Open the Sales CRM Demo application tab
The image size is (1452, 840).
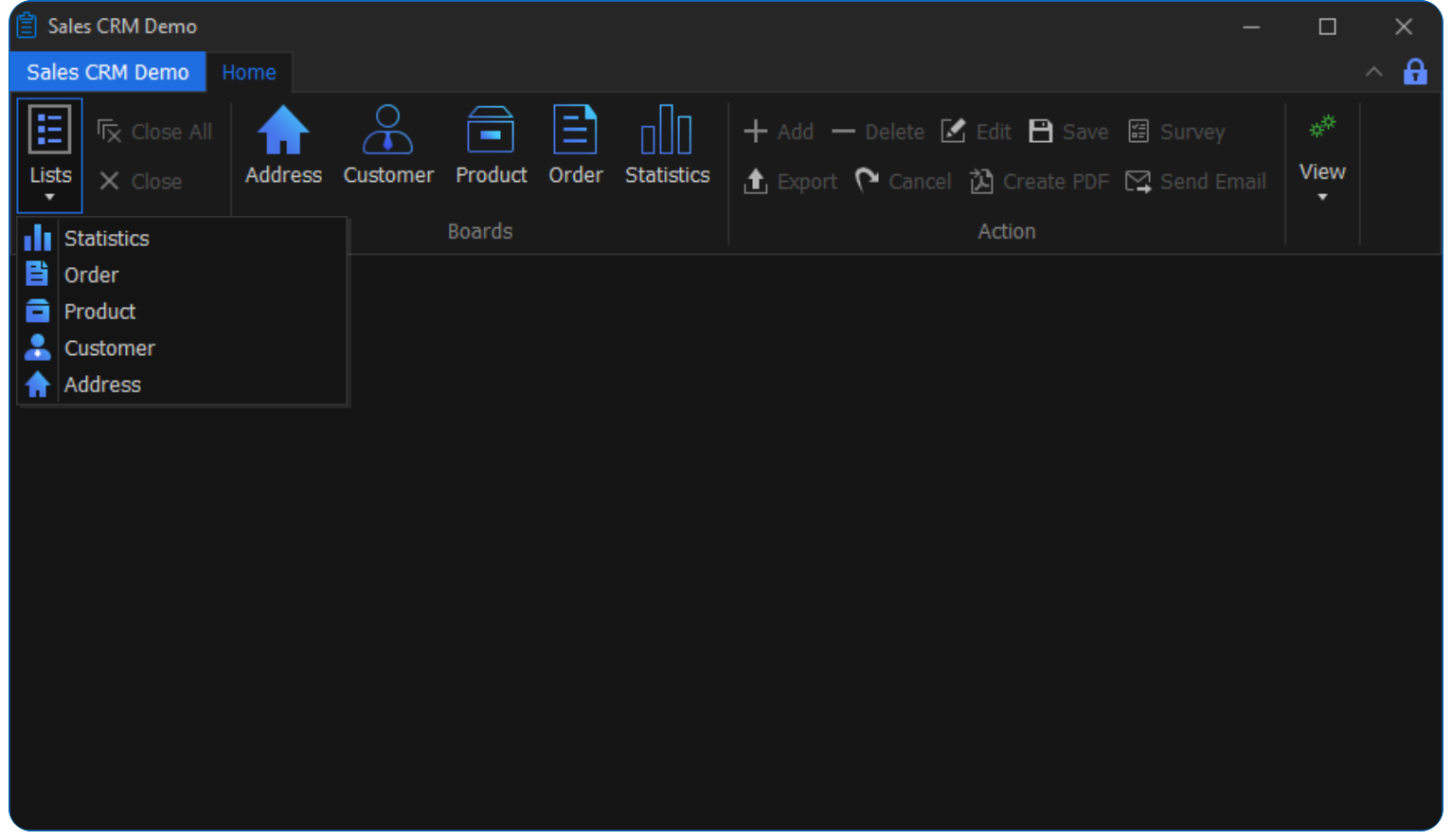click(108, 73)
